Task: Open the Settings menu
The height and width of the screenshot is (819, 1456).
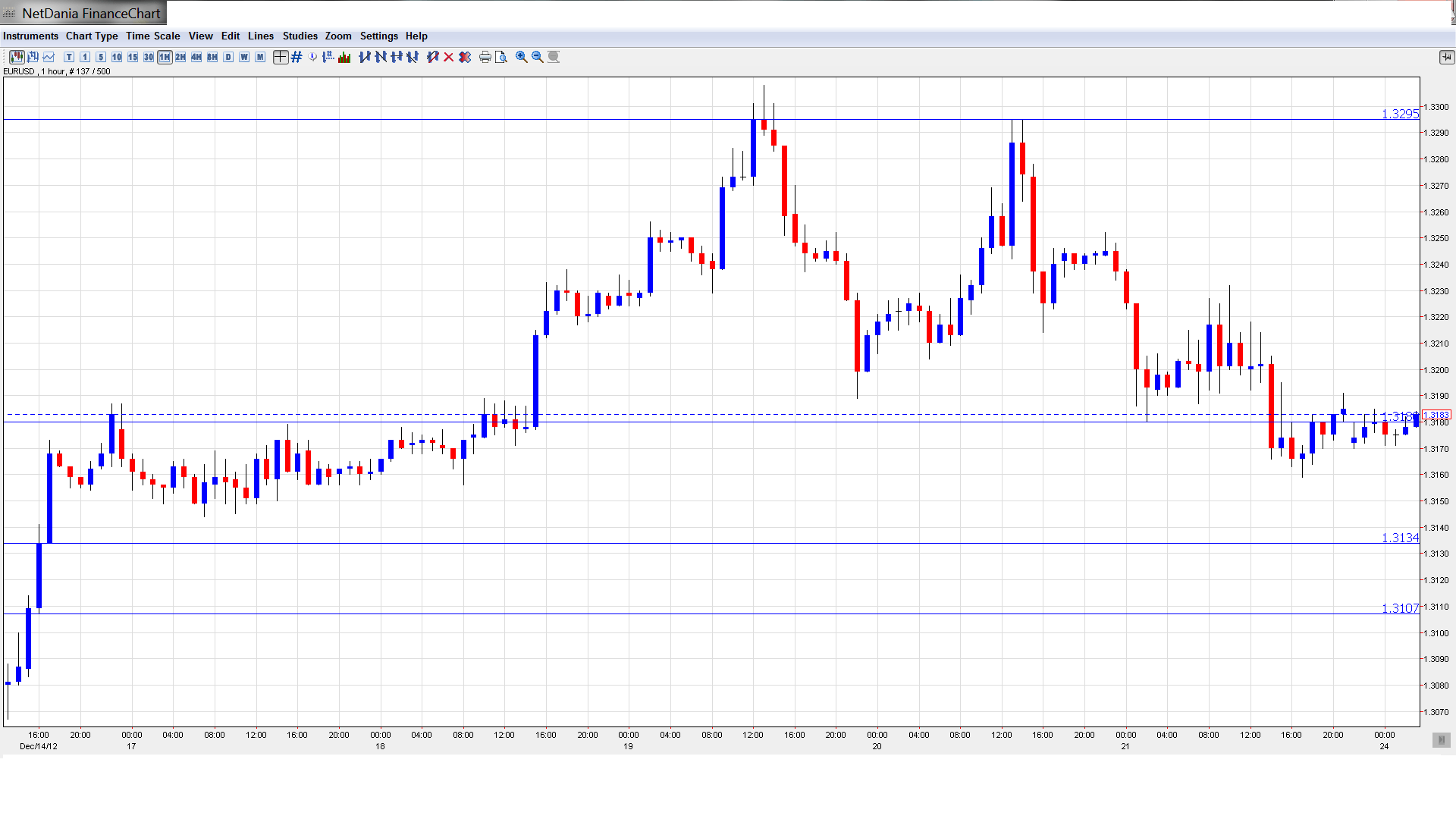Action: point(378,36)
